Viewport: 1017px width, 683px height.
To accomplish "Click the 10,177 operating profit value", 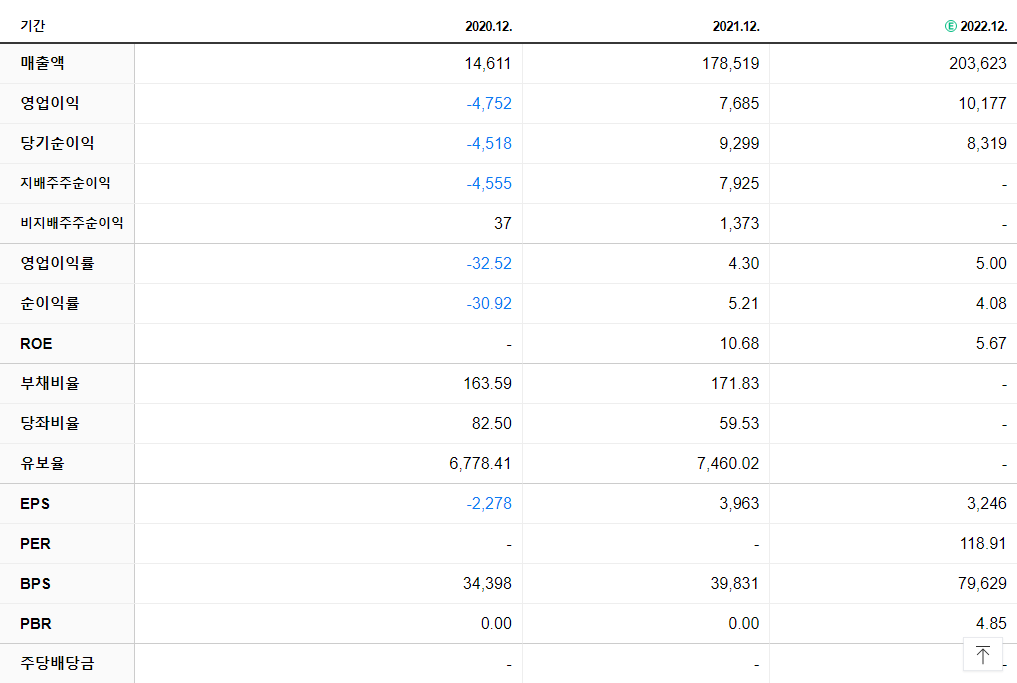I will (x=983, y=104).
